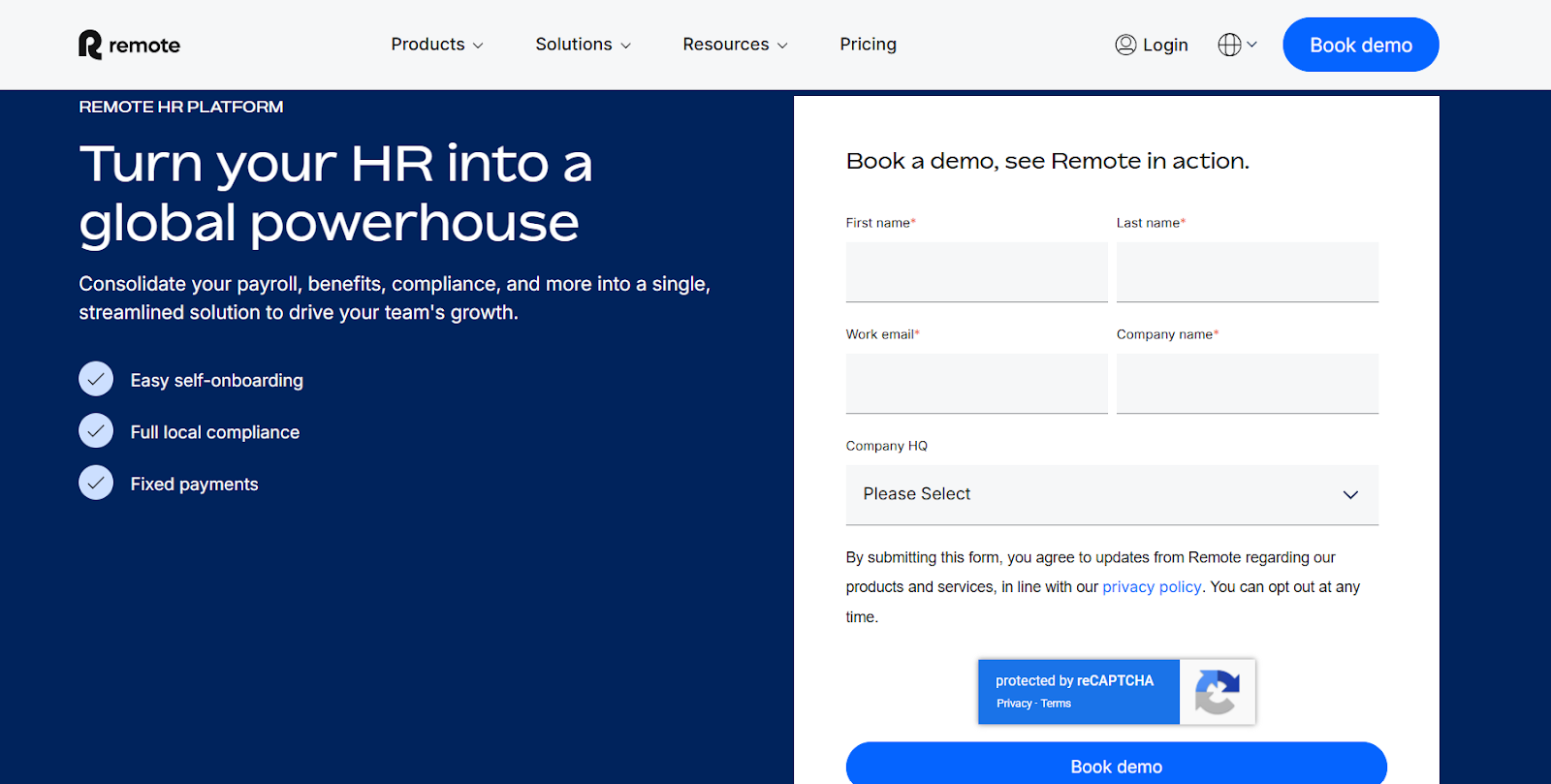Expand the Solutions menu

tap(584, 45)
